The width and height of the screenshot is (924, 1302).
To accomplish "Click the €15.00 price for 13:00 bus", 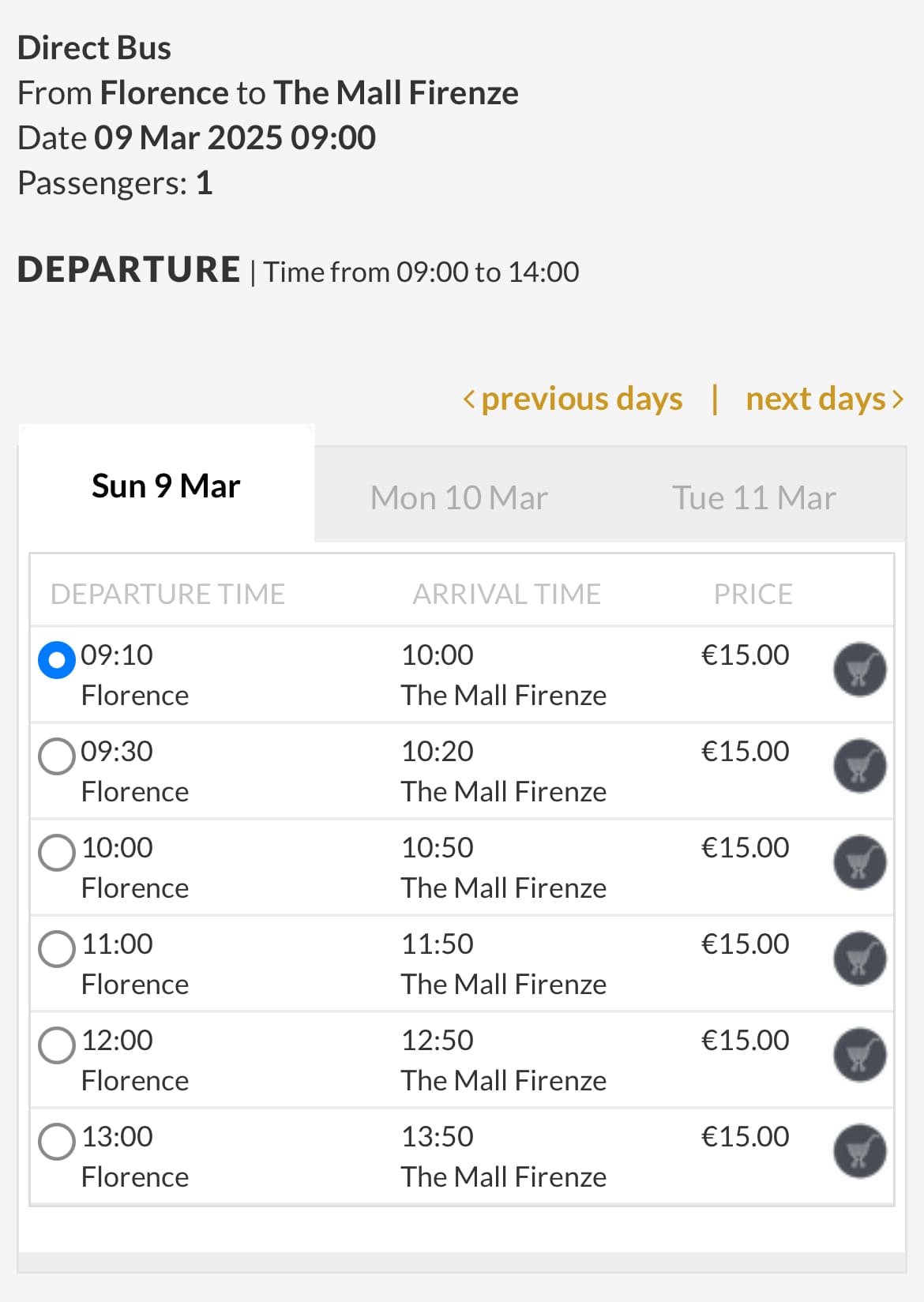I will (x=745, y=1136).
